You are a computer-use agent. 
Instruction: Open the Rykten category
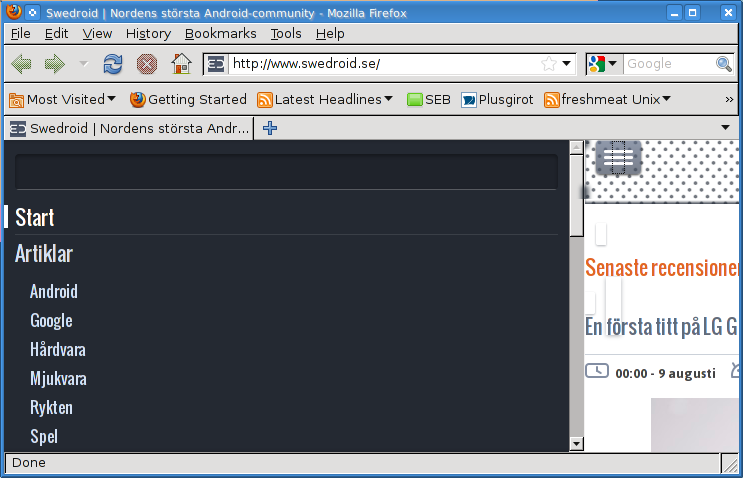pos(51,407)
